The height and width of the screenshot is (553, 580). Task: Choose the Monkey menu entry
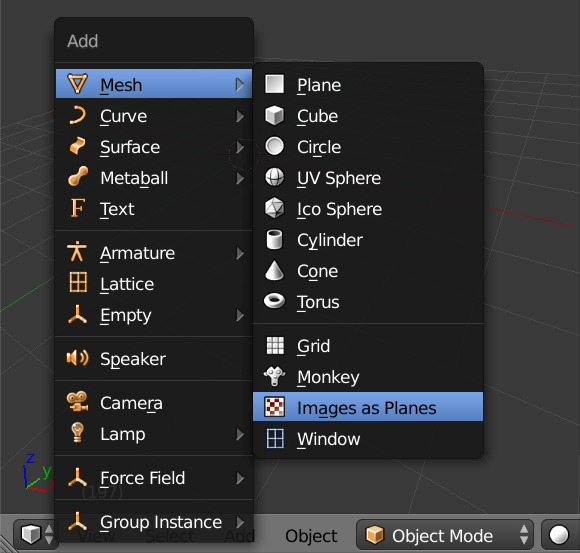coord(368,377)
